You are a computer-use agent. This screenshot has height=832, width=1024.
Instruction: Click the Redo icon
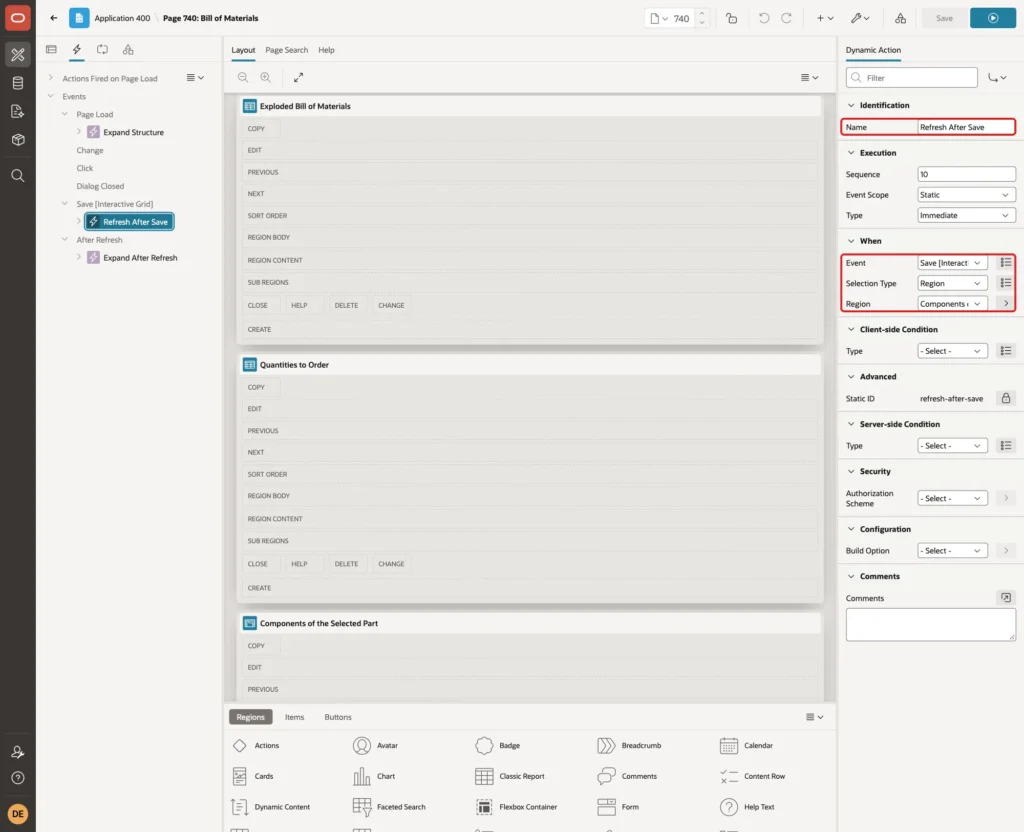[786, 18]
